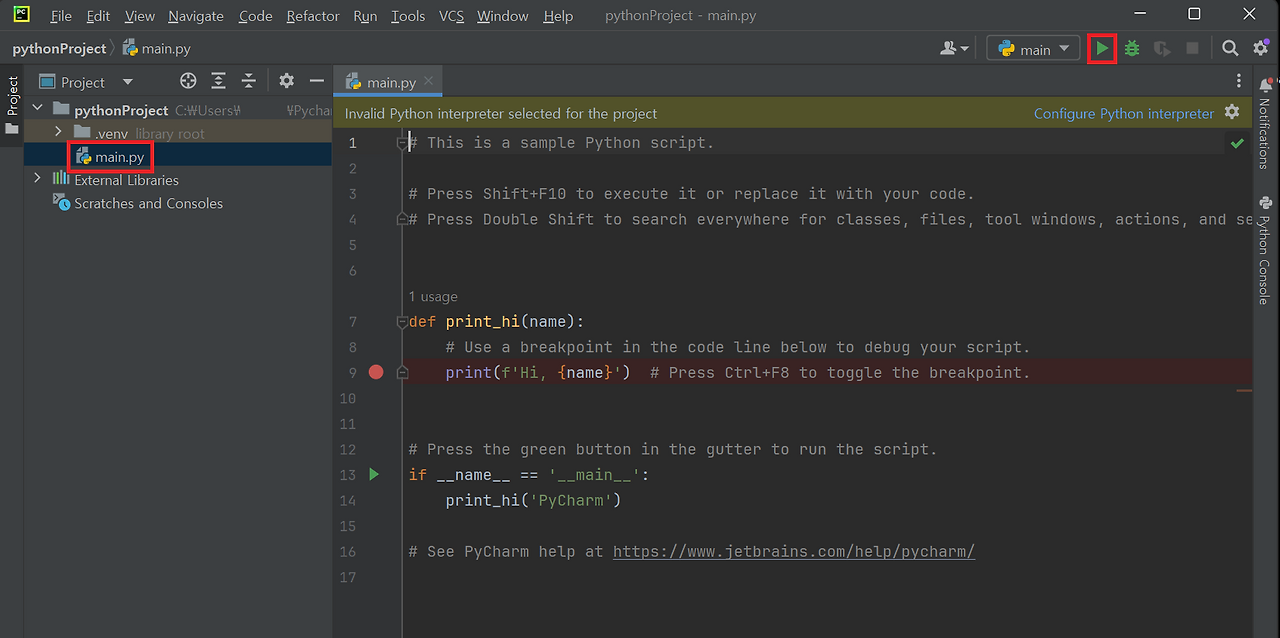This screenshot has height=638, width=1280.
Task: Run the current main configuration
Action: (x=1101, y=47)
